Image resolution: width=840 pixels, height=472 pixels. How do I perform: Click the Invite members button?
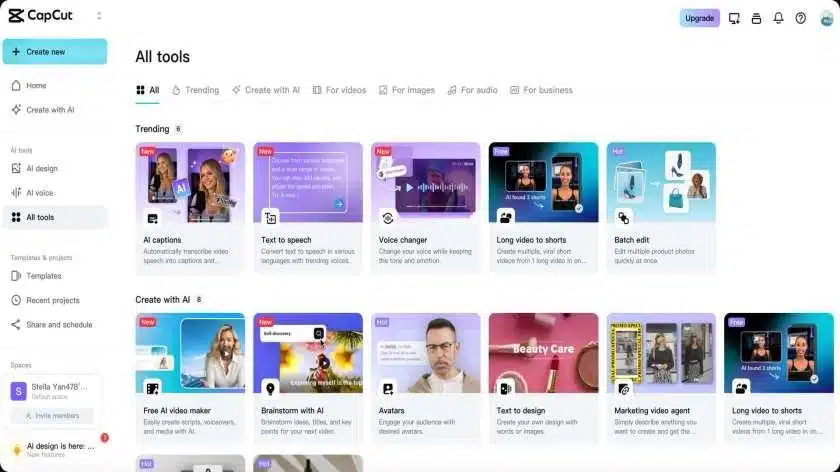pos(52,416)
